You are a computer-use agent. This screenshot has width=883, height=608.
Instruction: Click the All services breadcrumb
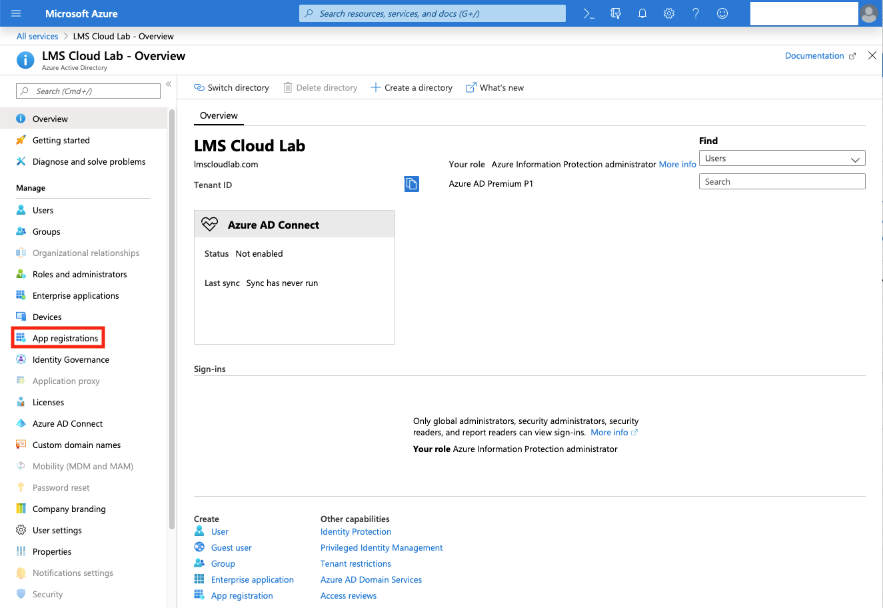pyautogui.click(x=37, y=36)
